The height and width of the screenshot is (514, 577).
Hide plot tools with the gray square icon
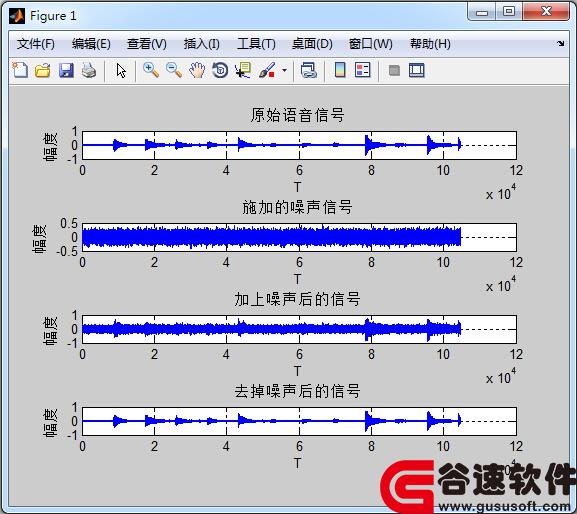[394, 70]
